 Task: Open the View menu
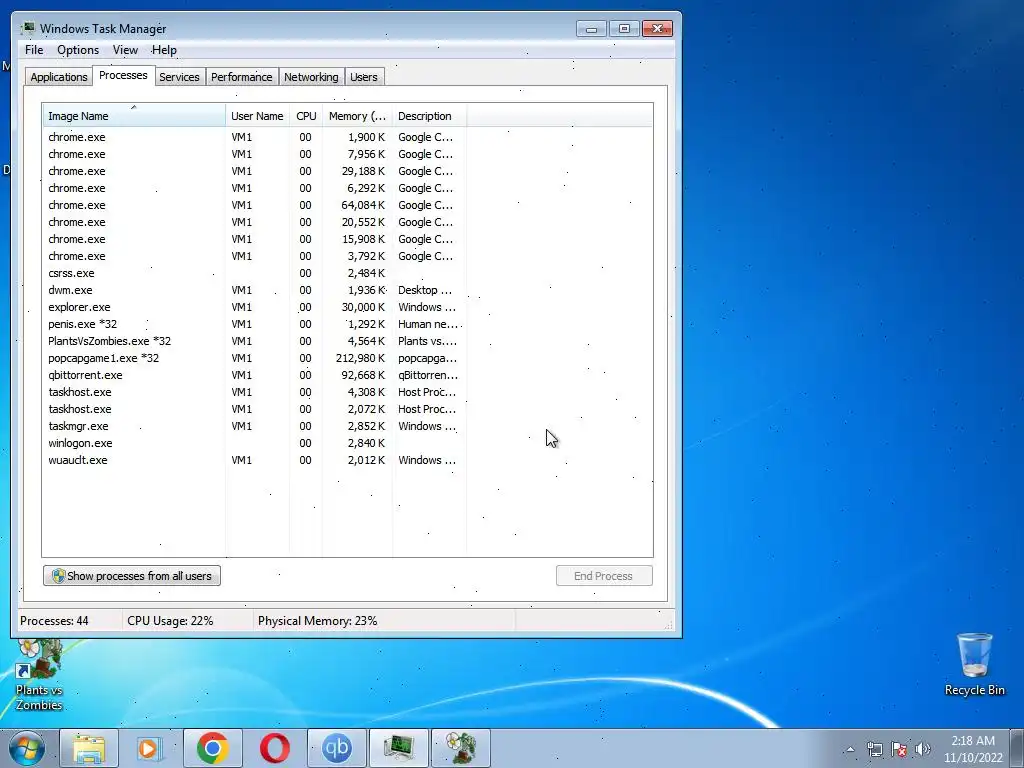click(x=125, y=50)
